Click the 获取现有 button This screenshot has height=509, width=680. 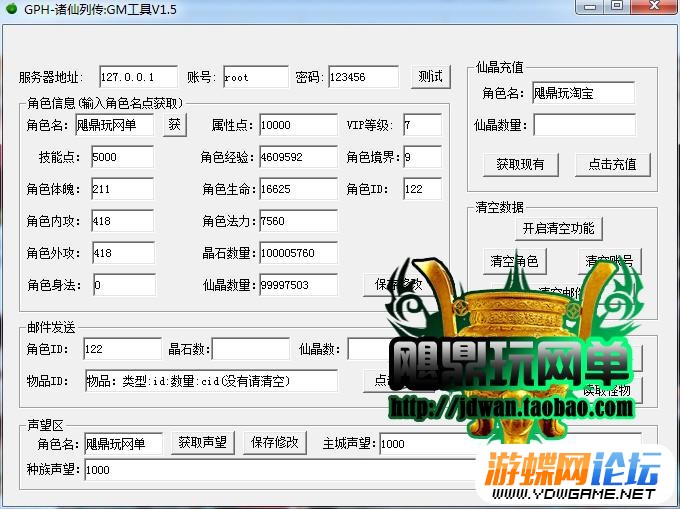520,165
